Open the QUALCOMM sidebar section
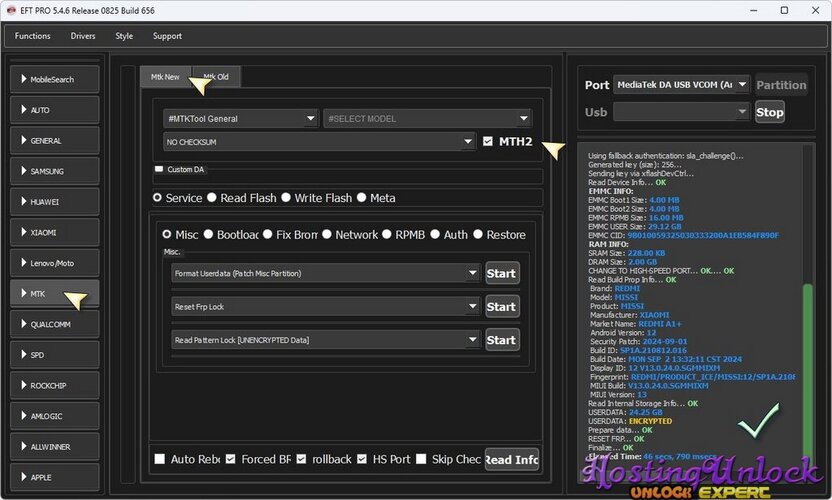Screen dimensions: 832x500 (54, 324)
